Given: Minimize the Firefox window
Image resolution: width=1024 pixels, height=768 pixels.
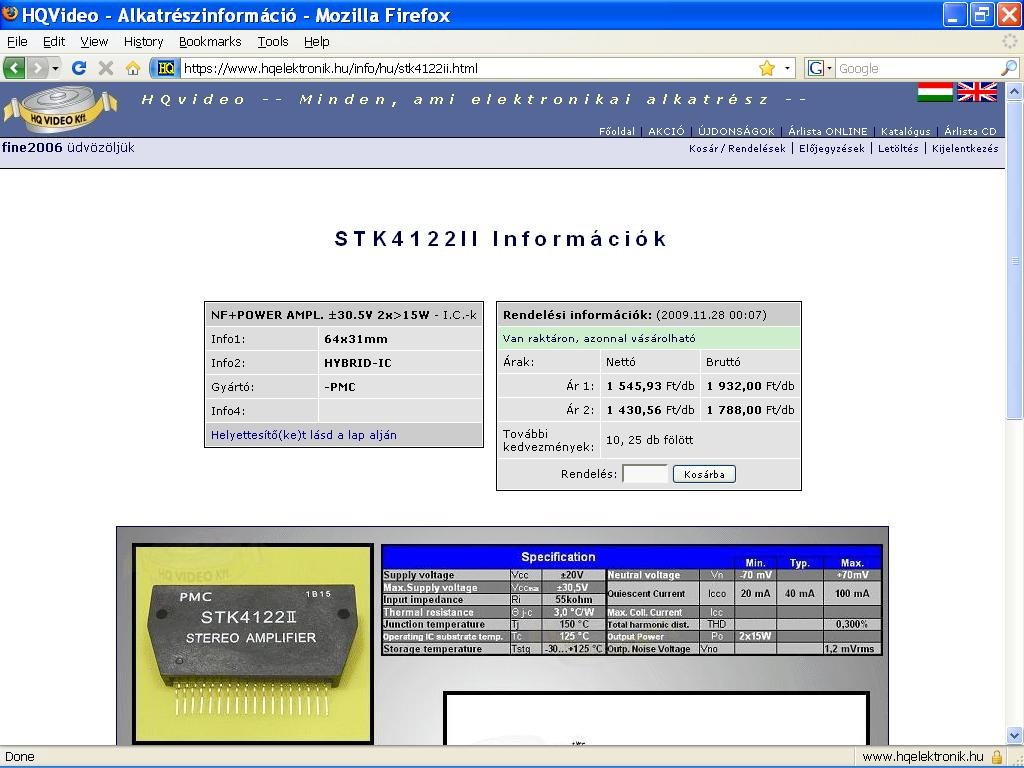Looking at the screenshot, I should tap(953, 14).
